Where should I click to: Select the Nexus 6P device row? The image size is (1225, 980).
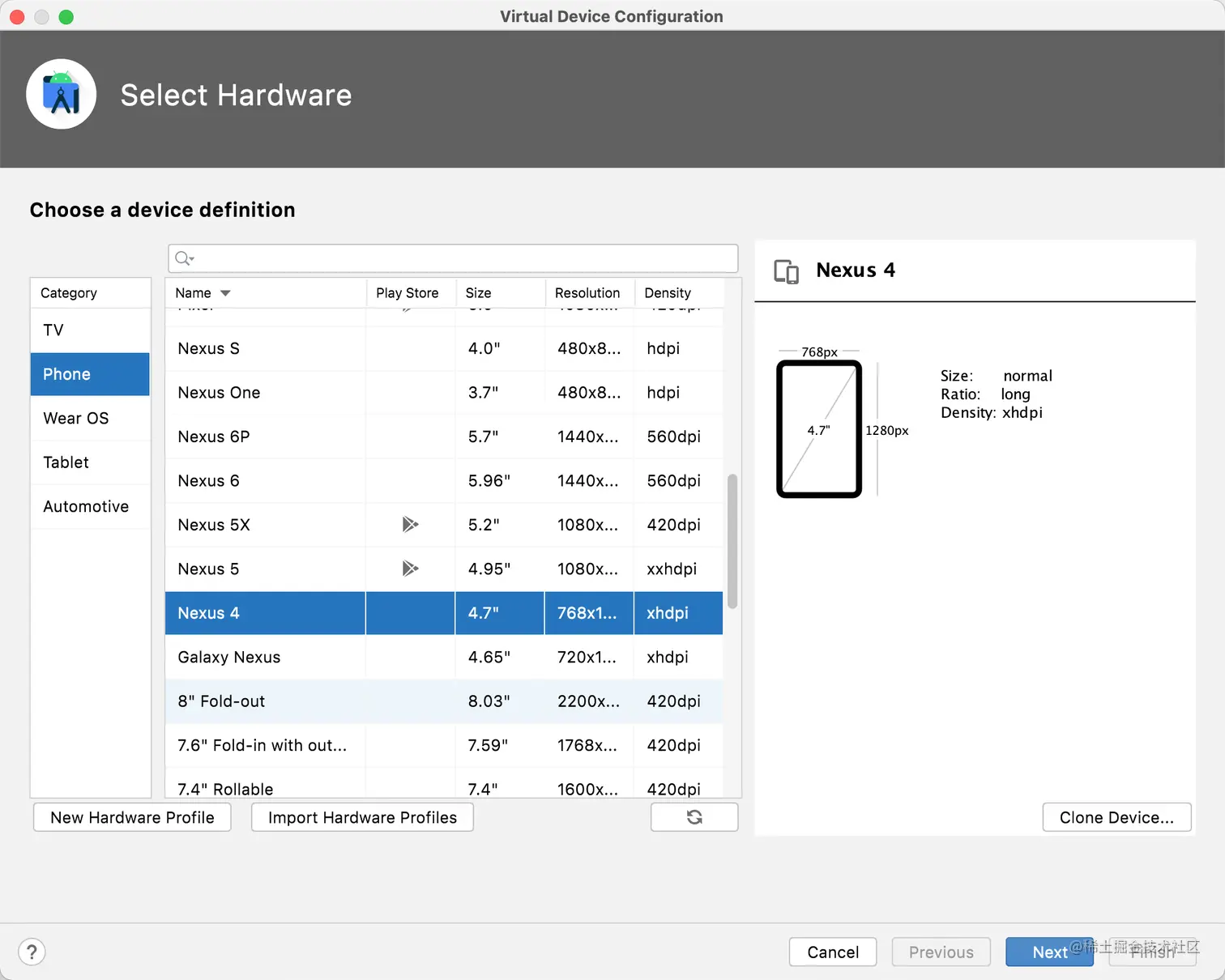pos(444,437)
